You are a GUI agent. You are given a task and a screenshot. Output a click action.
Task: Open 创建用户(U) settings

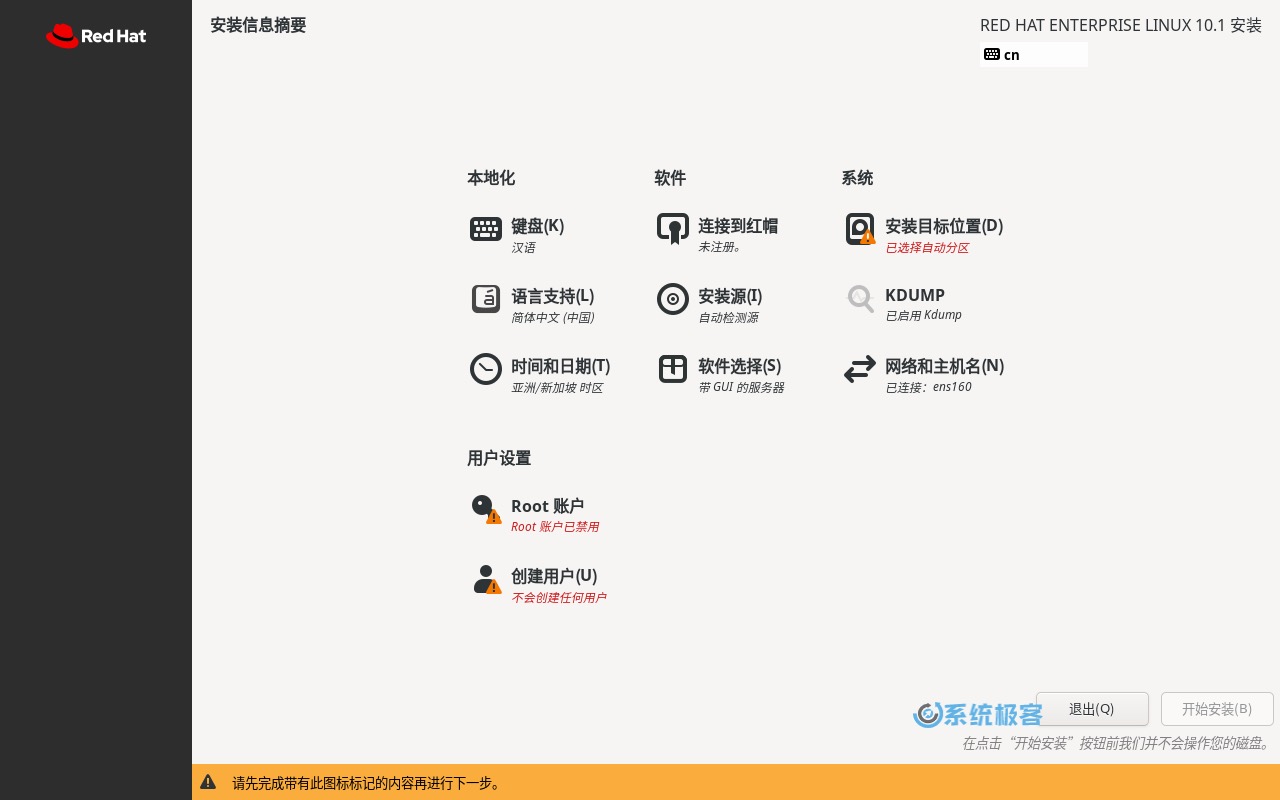click(554, 576)
